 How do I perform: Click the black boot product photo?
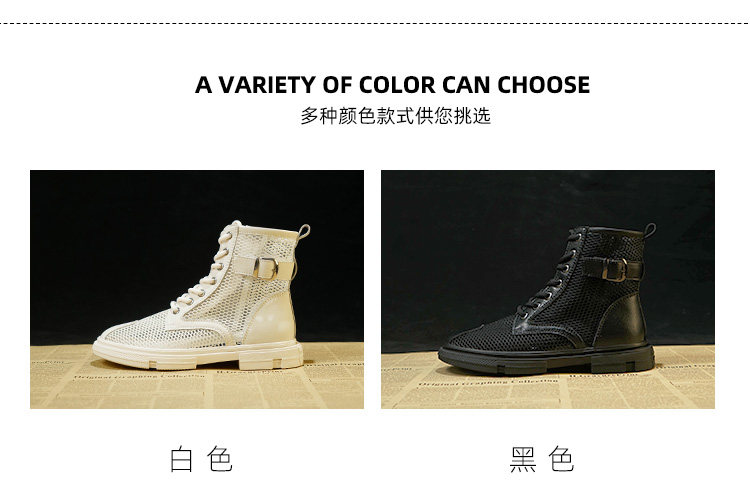[548, 289]
